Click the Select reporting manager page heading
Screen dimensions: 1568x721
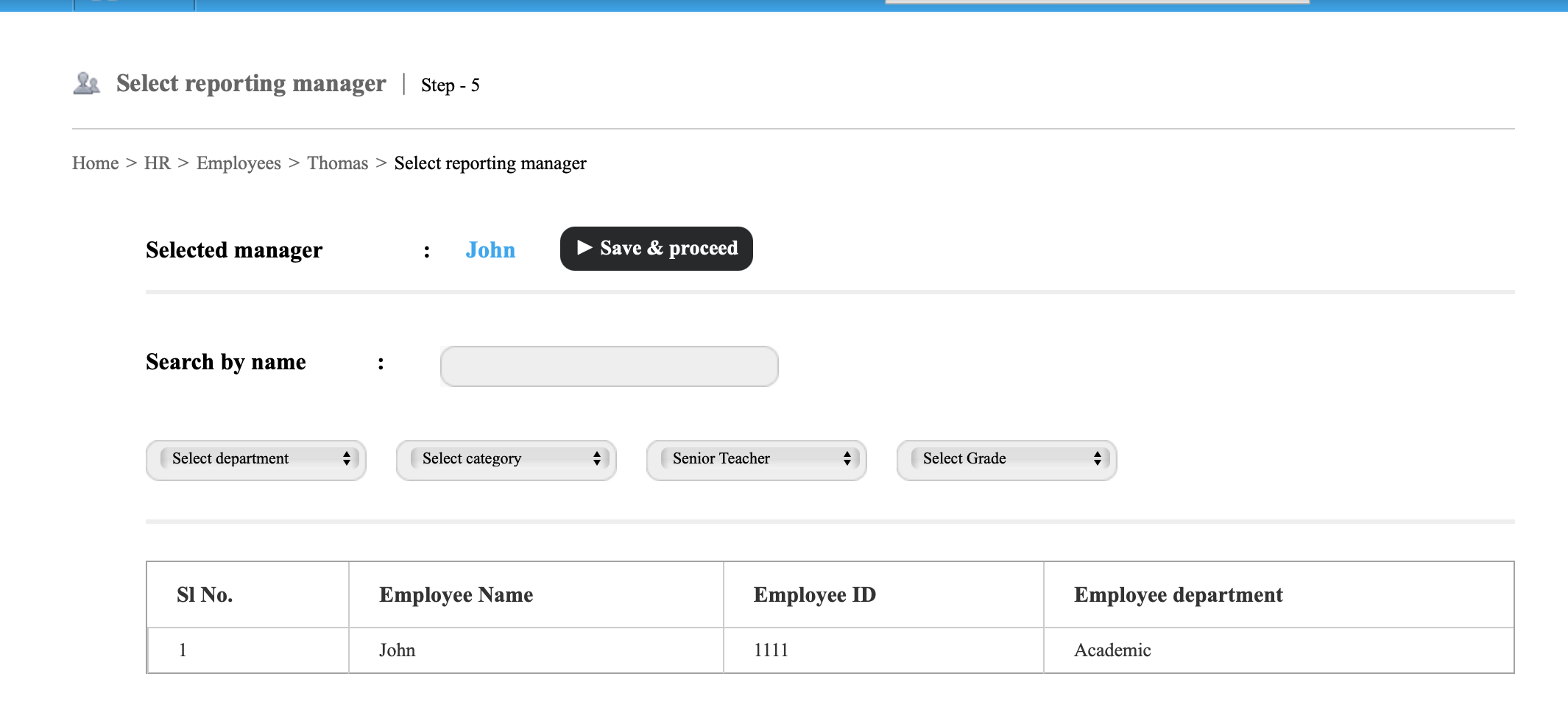251,84
